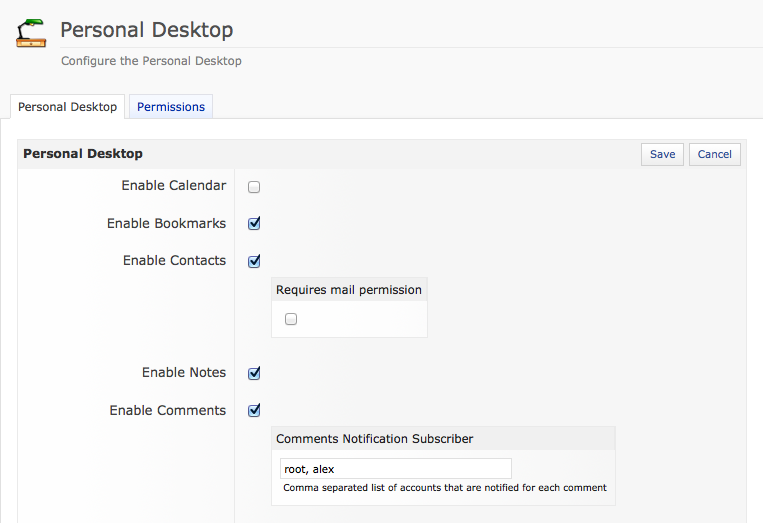The width and height of the screenshot is (763, 523).
Task: Click the large Personal Desktop page title
Action: click(146, 30)
